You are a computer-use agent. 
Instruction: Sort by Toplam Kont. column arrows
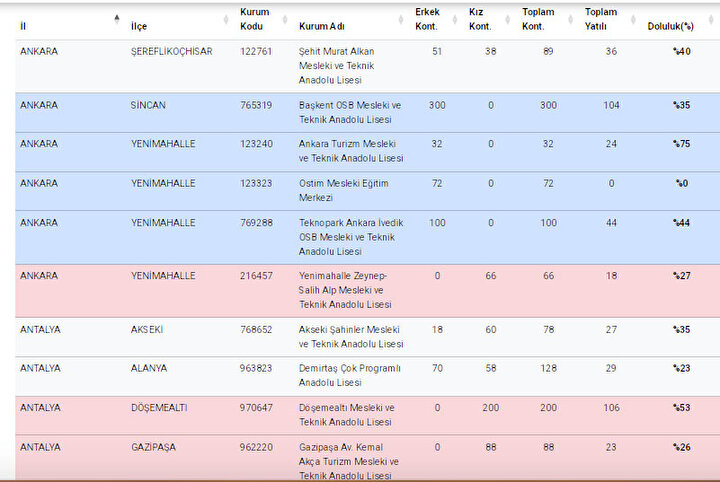coord(571,19)
